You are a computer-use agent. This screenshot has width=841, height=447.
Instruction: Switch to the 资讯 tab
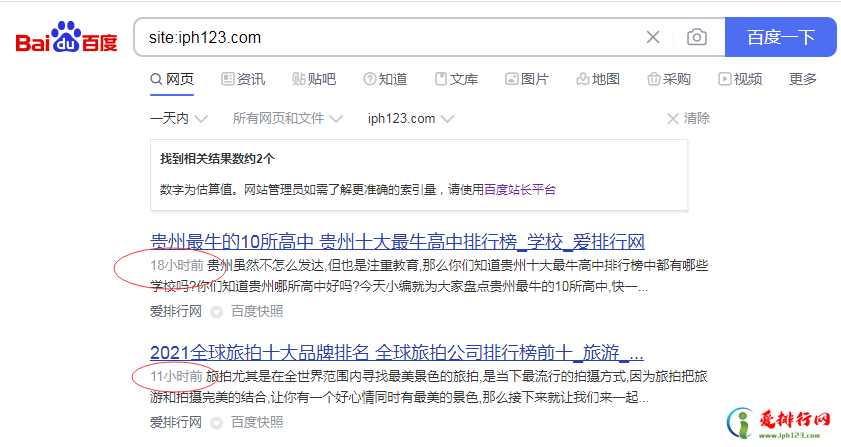pyautogui.click(x=243, y=79)
